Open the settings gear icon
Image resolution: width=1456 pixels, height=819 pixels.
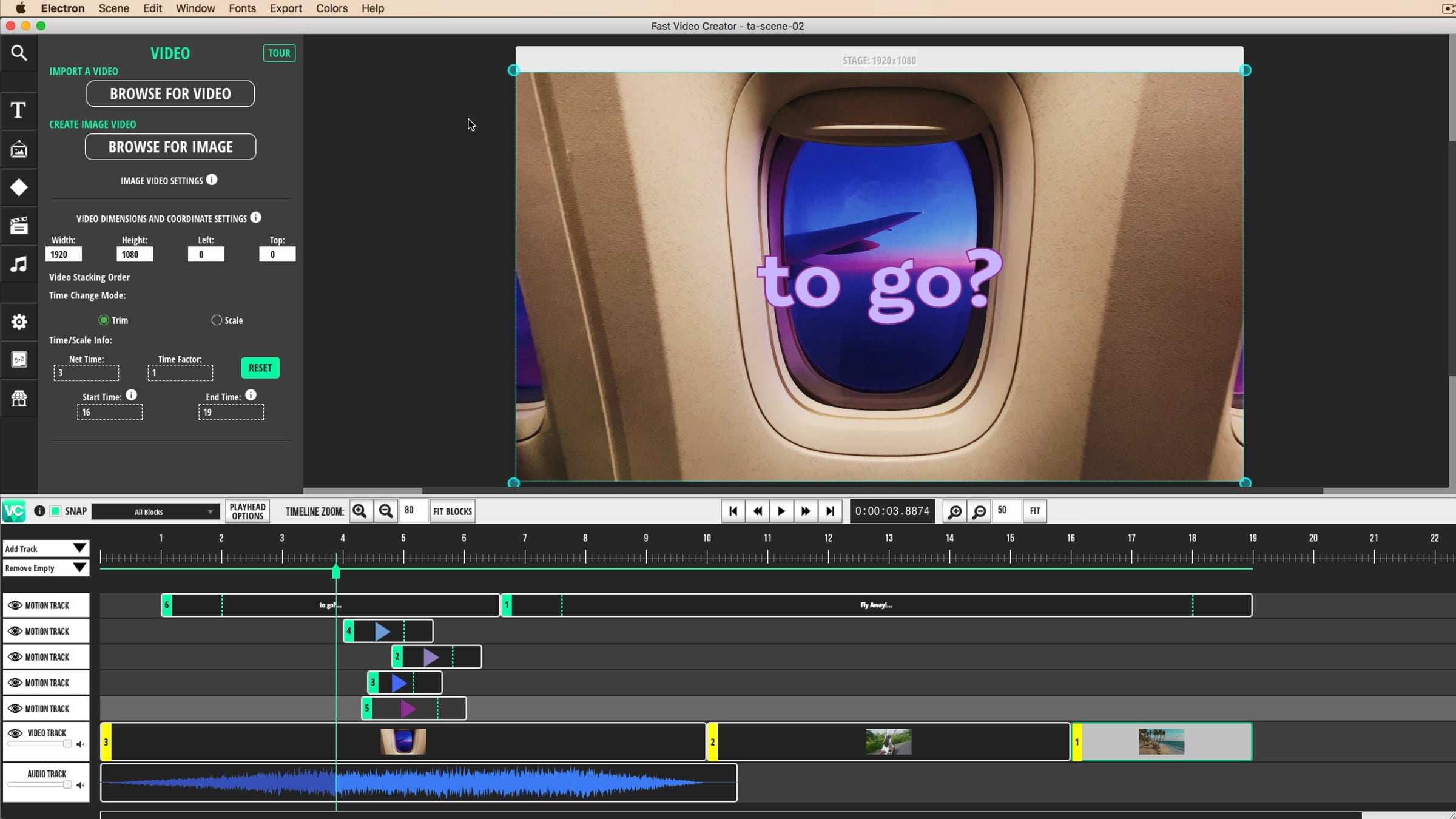(x=19, y=322)
